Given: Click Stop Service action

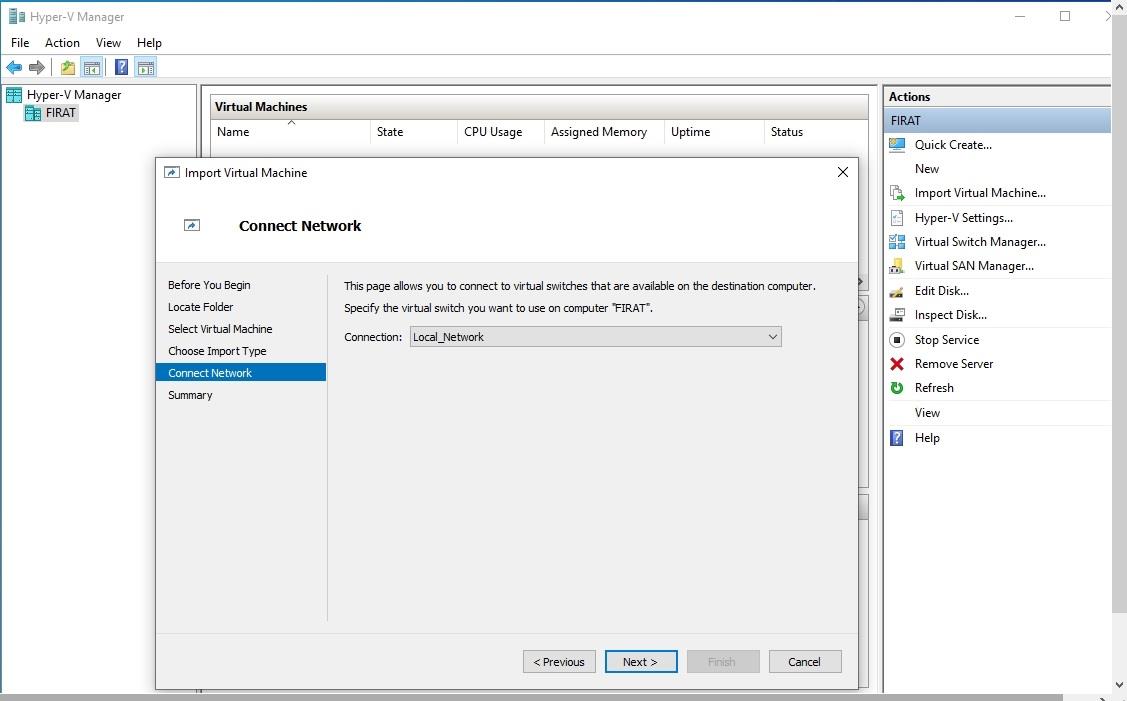Looking at the screenshot, I should [x=947, y=340].
